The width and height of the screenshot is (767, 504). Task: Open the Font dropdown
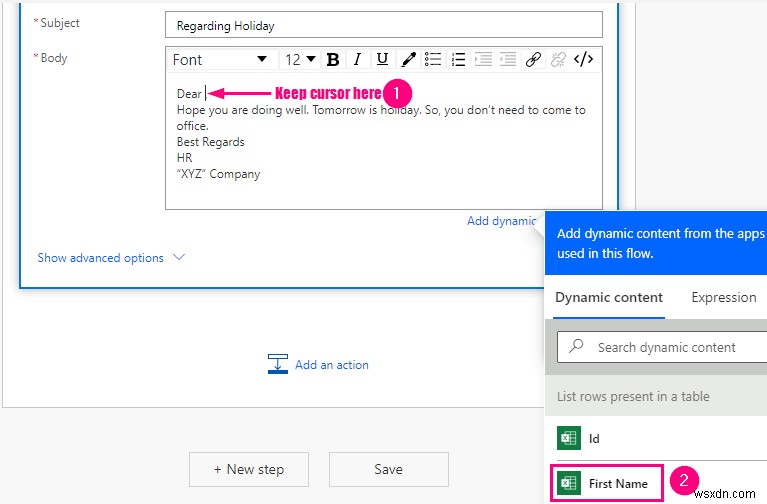pyautogui.click(x=220, y=60)
